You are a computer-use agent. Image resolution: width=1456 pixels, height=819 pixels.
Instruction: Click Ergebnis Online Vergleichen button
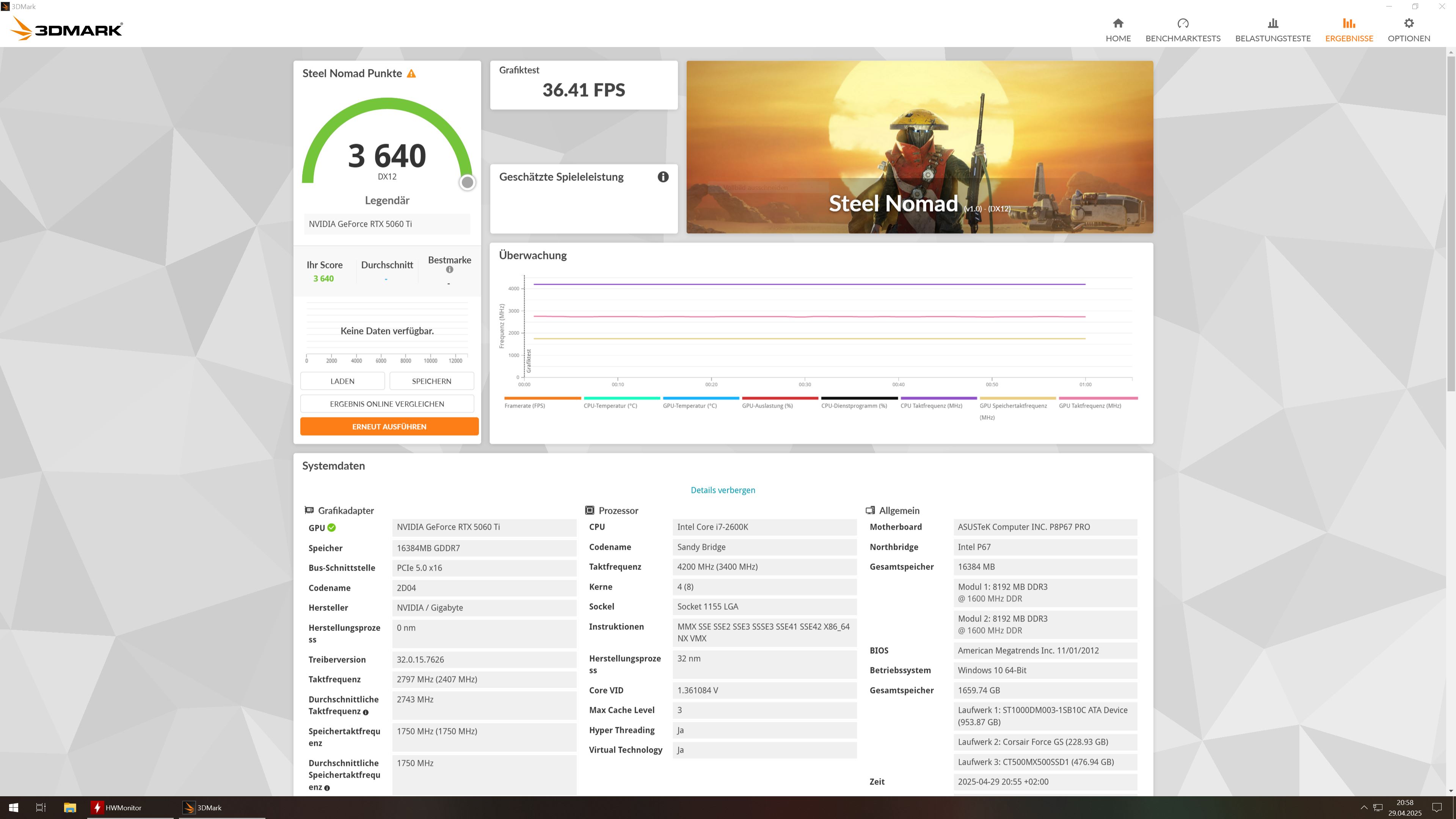387,403
